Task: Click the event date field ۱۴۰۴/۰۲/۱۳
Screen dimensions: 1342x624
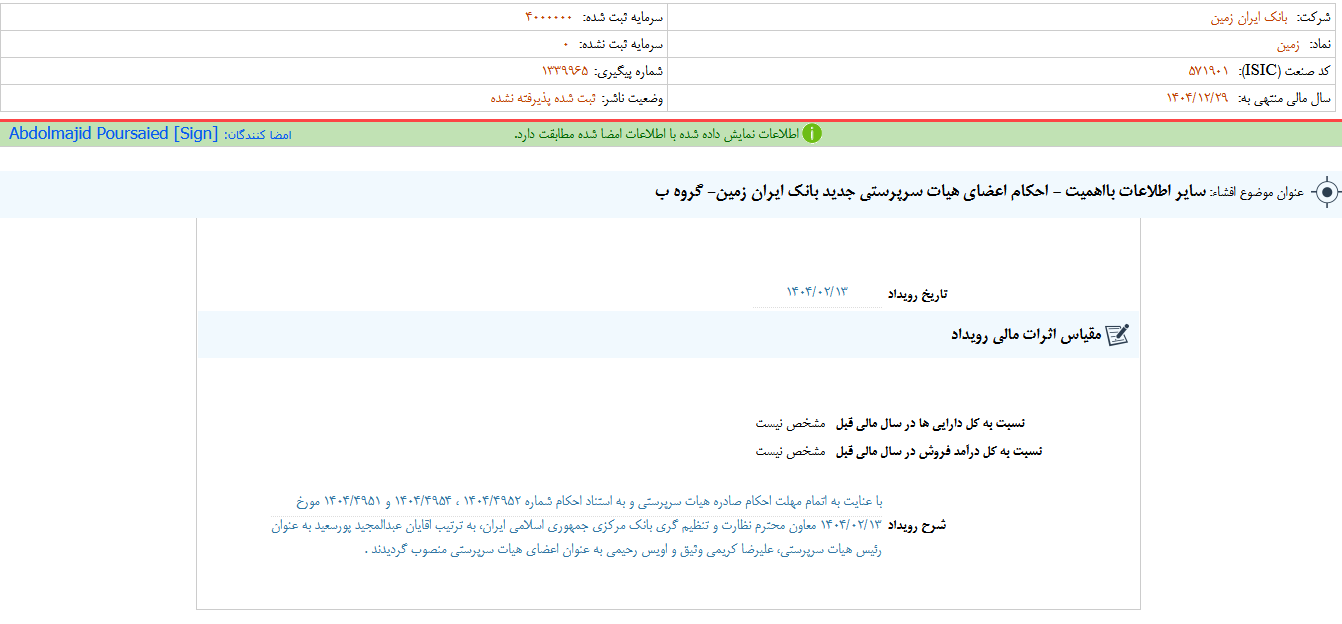Action: tap(816, 291)
